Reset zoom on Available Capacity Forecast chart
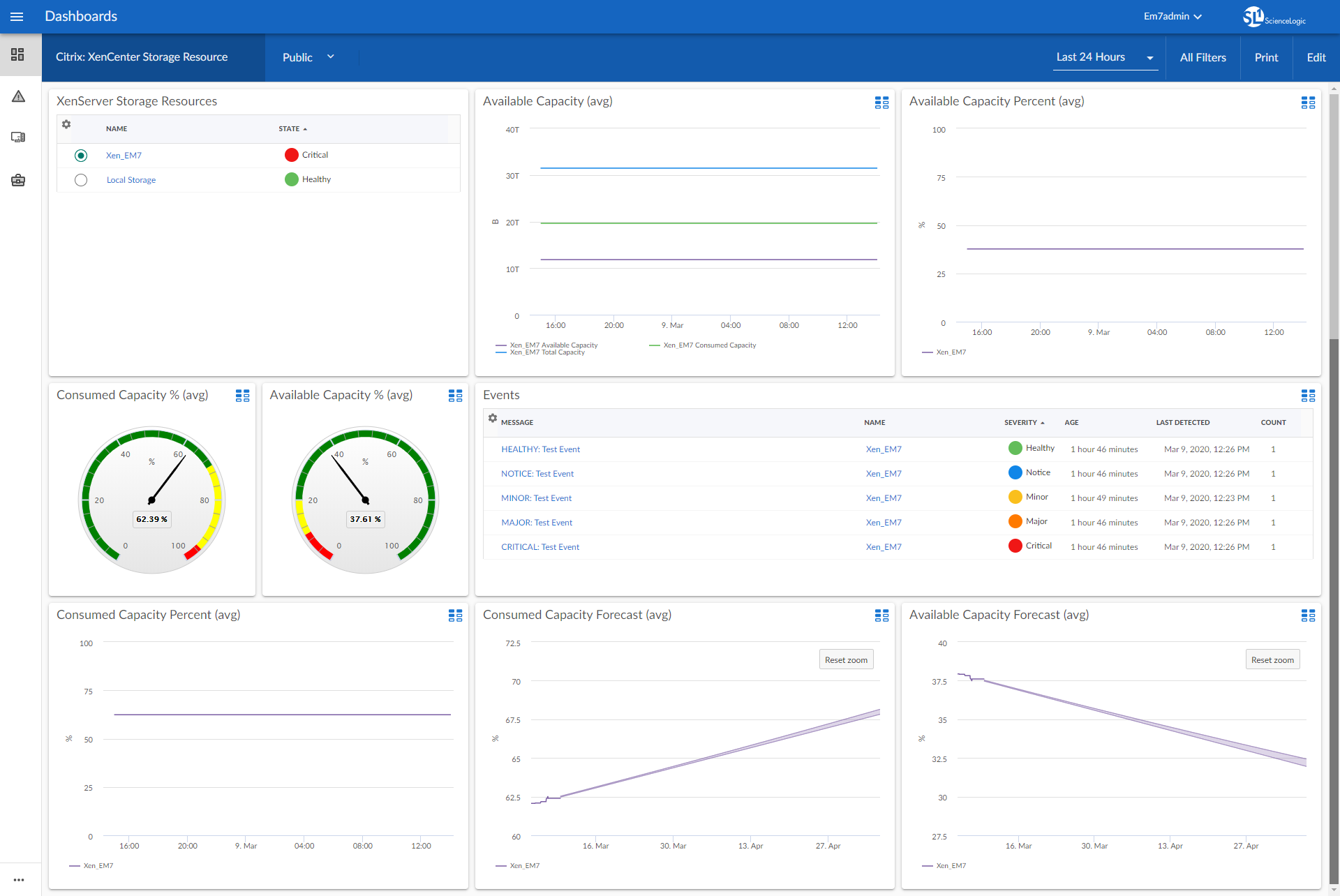The height and width of the screenshot is (896, 1340). click(x=1272, y=660)
